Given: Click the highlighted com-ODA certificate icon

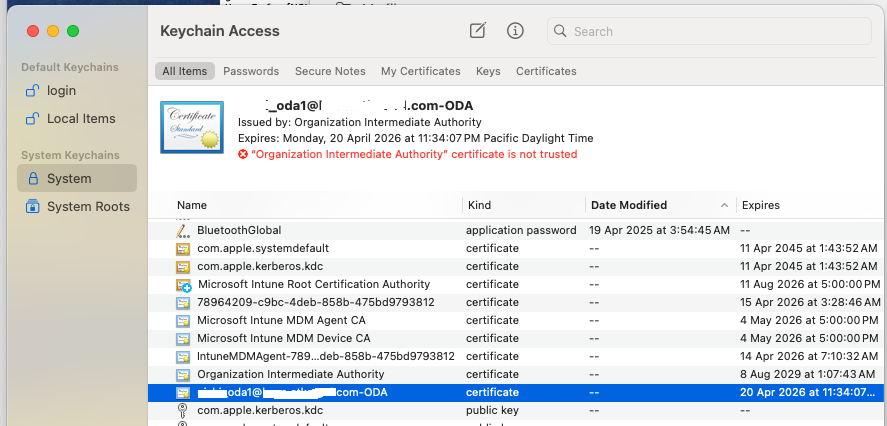Looking at the screenshot, I should (182, 393).
